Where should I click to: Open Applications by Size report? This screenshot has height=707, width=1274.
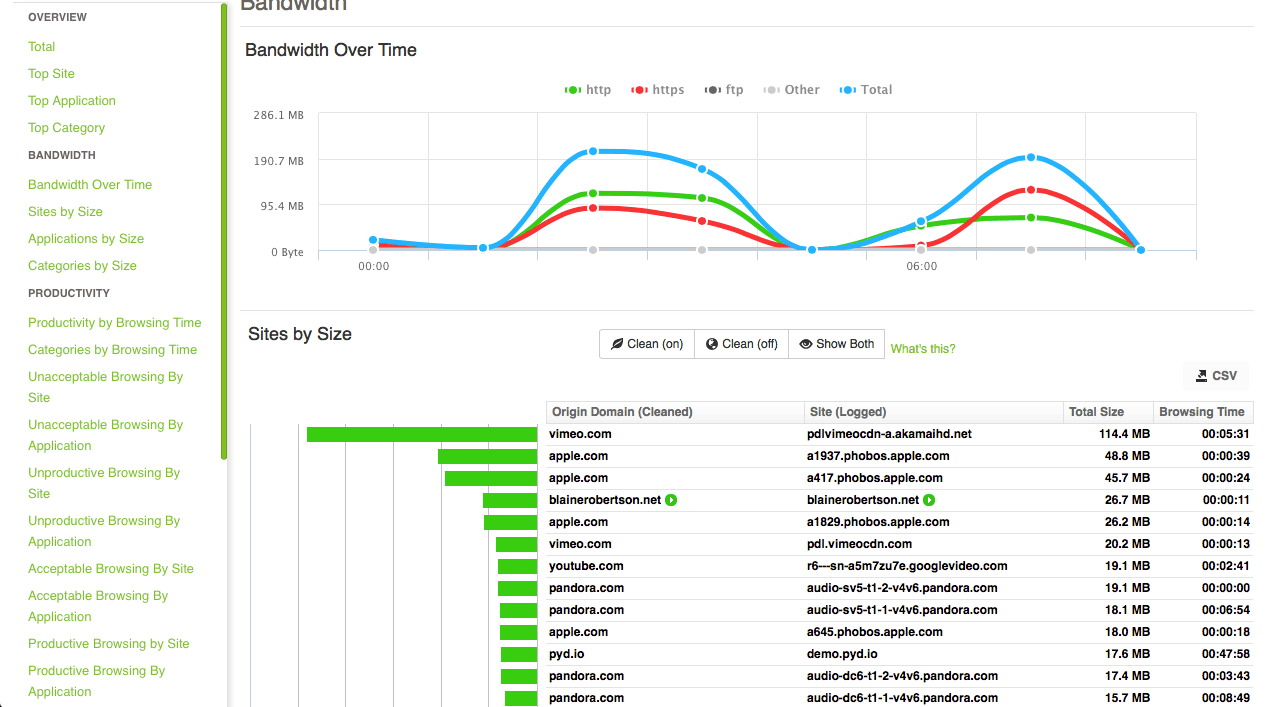click(x=86, y=239)
